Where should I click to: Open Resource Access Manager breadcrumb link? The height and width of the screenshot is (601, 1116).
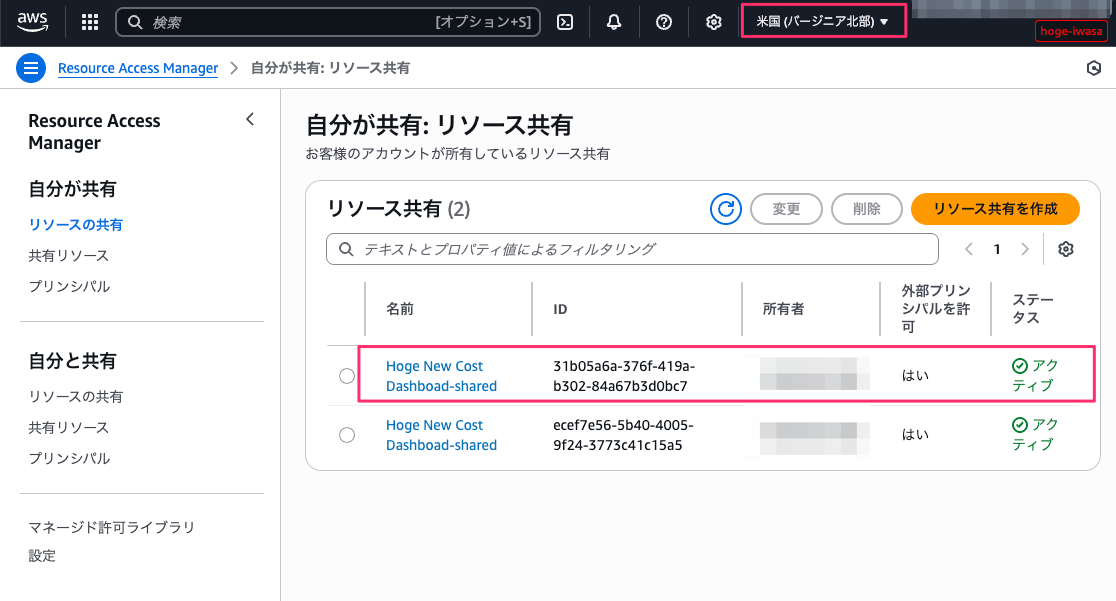pos(138,68)
